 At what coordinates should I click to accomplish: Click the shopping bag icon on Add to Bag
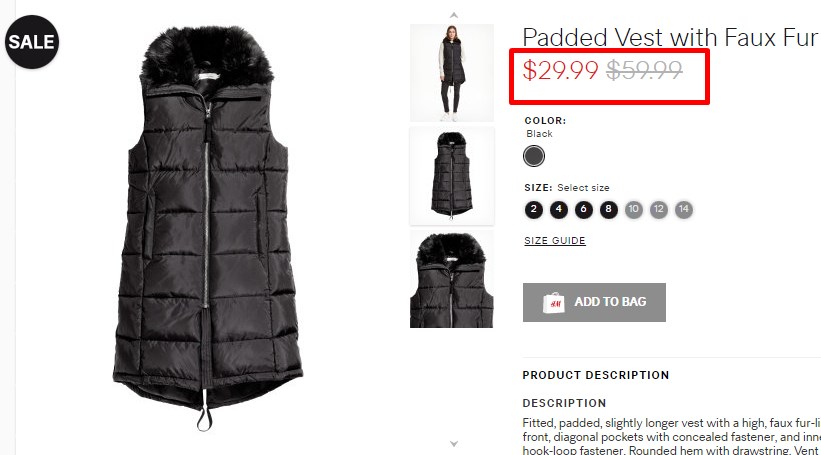(x=553, y=302)
